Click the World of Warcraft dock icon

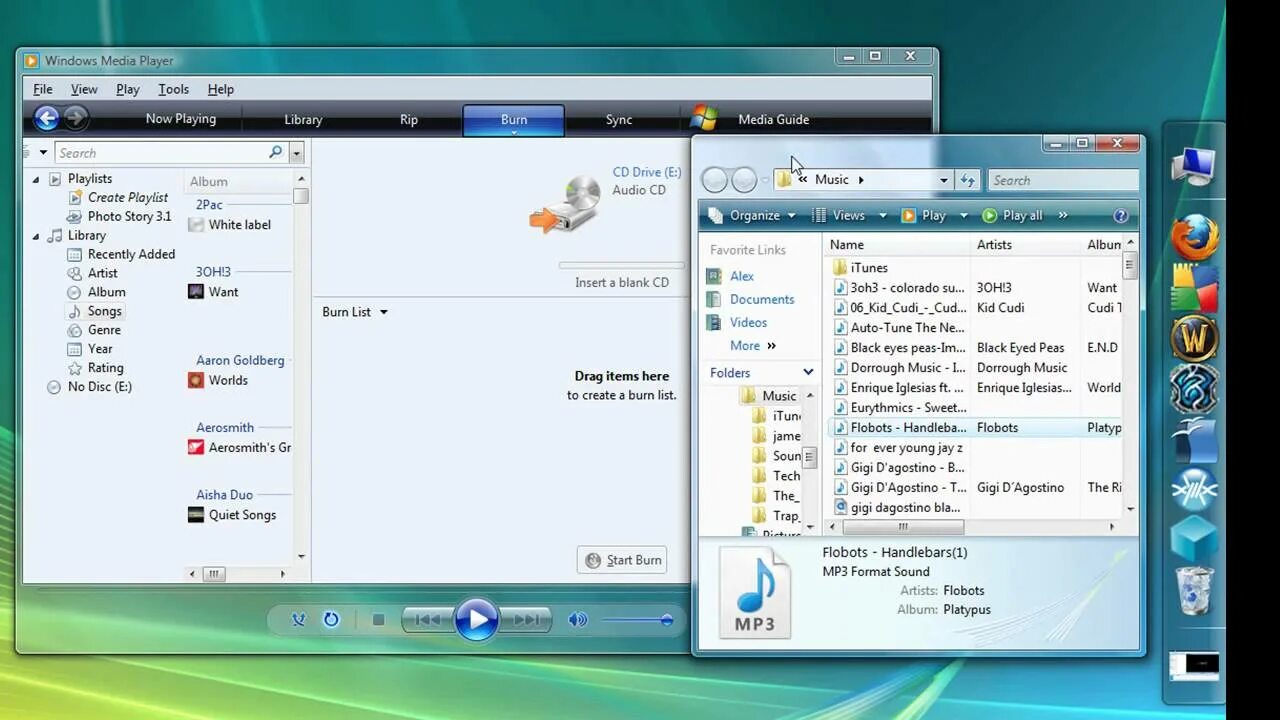coord(1195,338)
